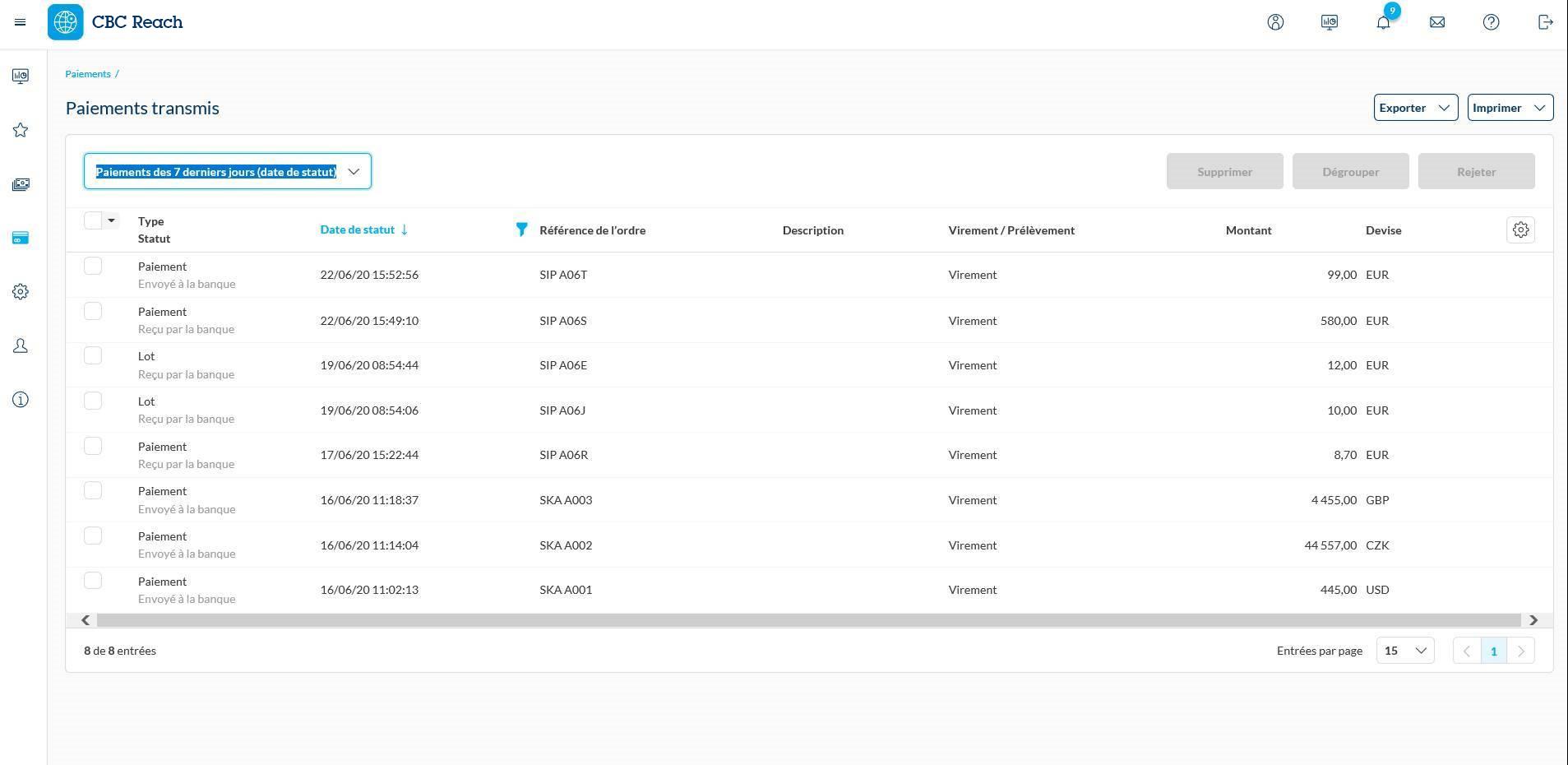
Task: Click the reference SKA A001
Action: (x=566, y=590)
